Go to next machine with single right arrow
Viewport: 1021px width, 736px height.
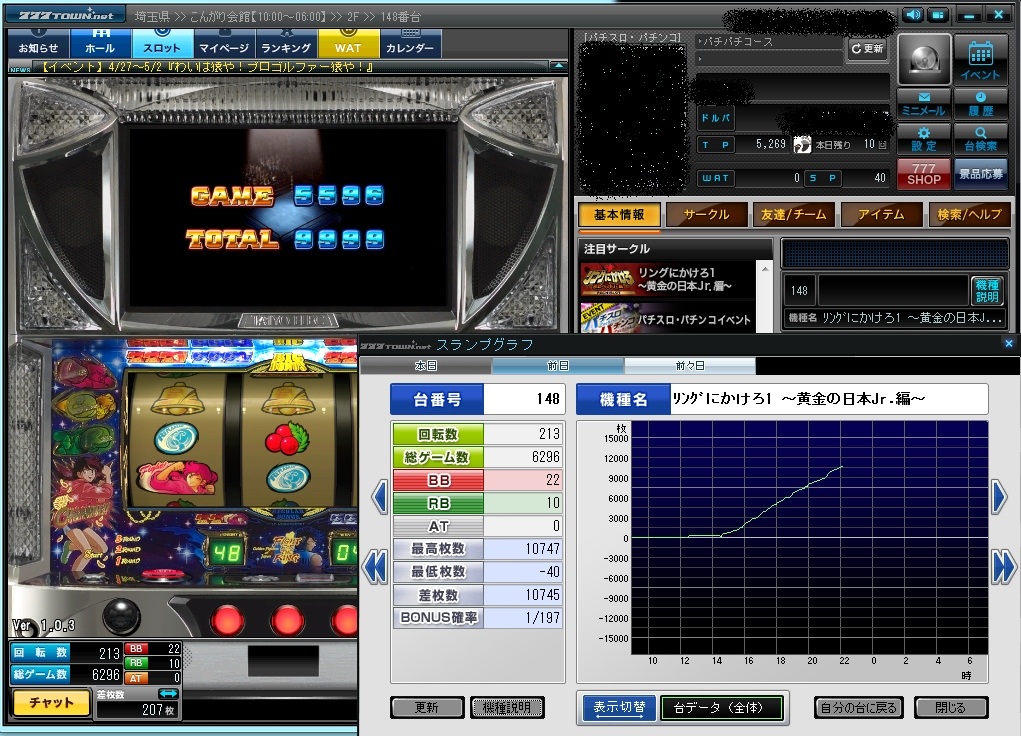[x=1000, y=498]
